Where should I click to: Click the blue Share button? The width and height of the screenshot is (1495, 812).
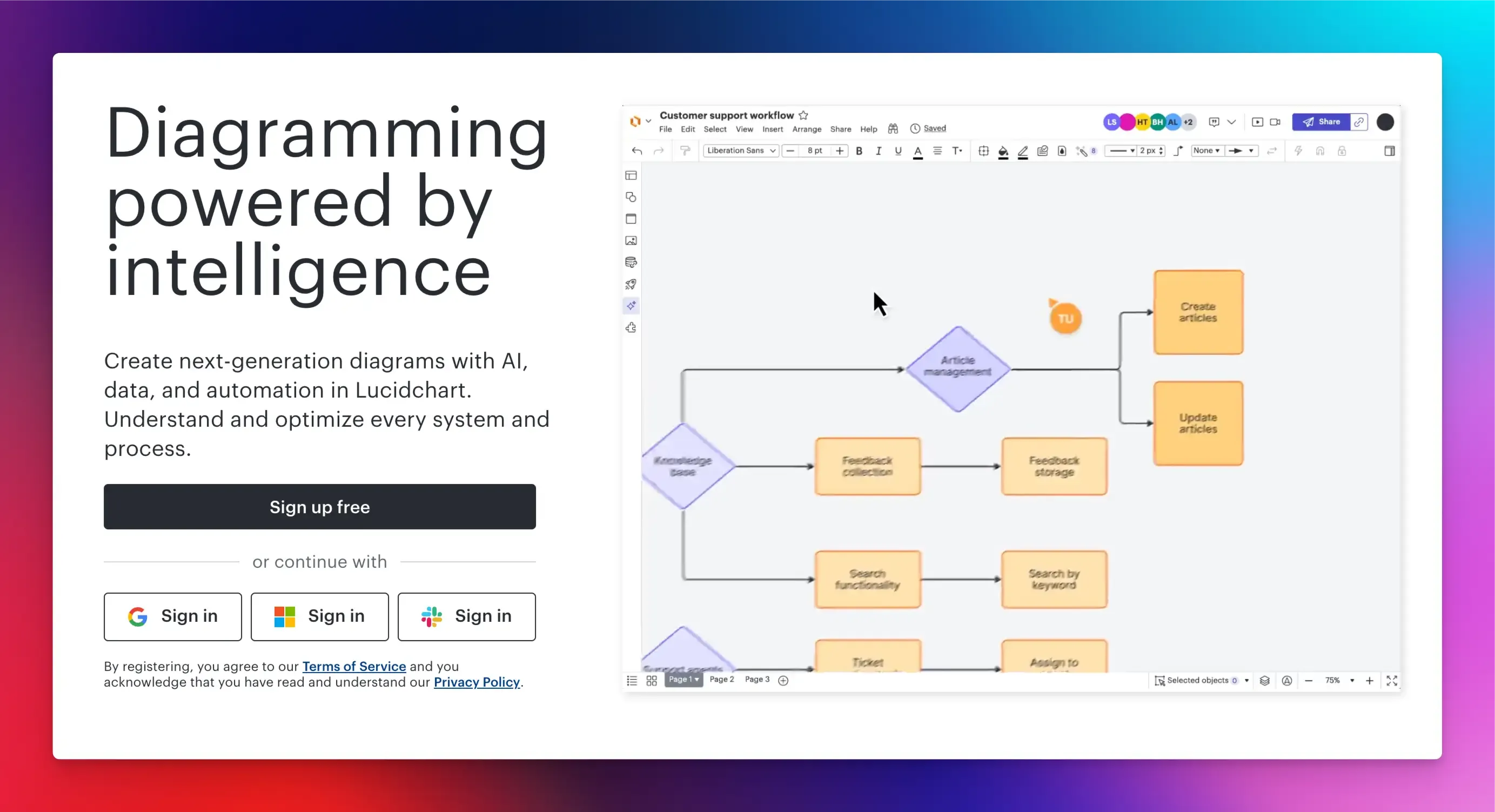coord(1322,122)
